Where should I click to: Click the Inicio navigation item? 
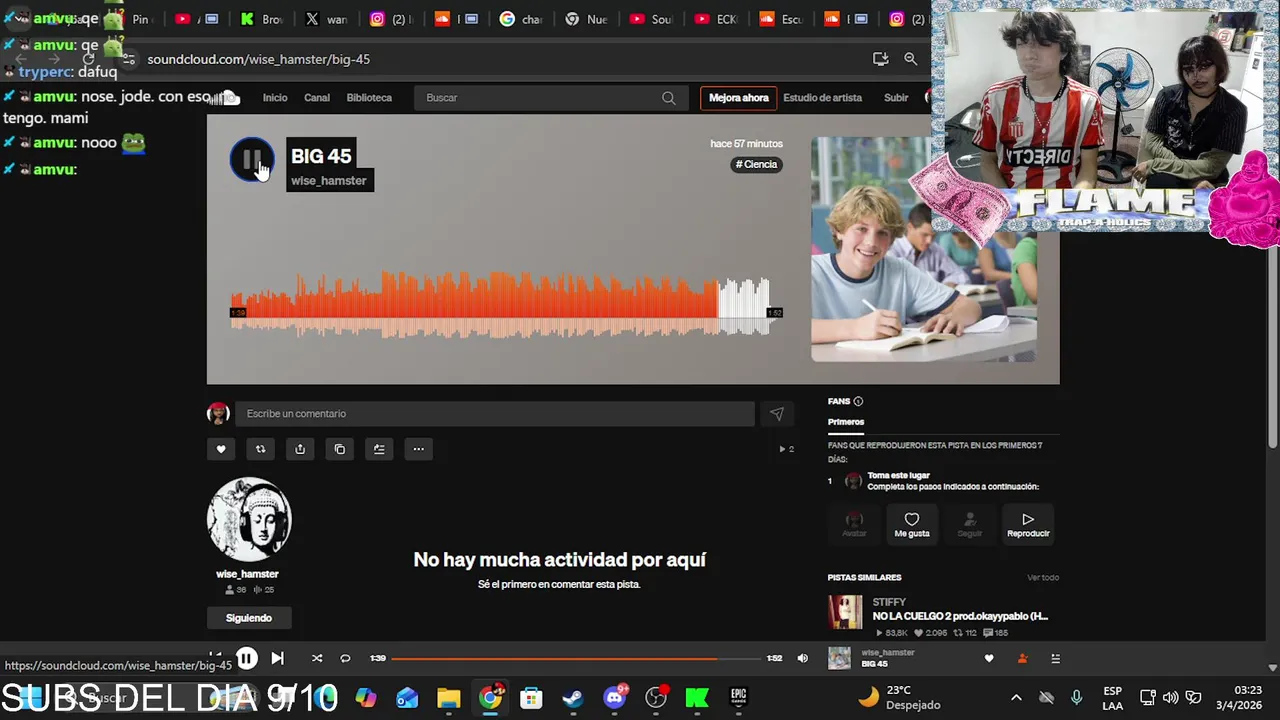tap(275, 98)
